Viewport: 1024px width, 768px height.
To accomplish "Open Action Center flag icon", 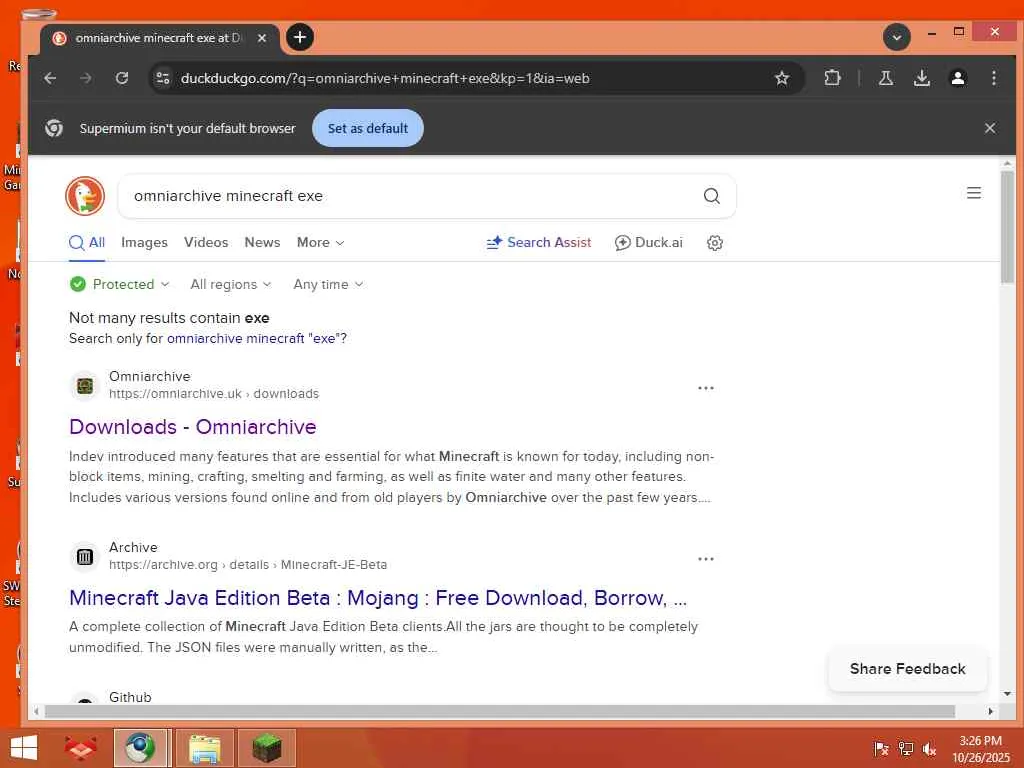I will (881, 749).
